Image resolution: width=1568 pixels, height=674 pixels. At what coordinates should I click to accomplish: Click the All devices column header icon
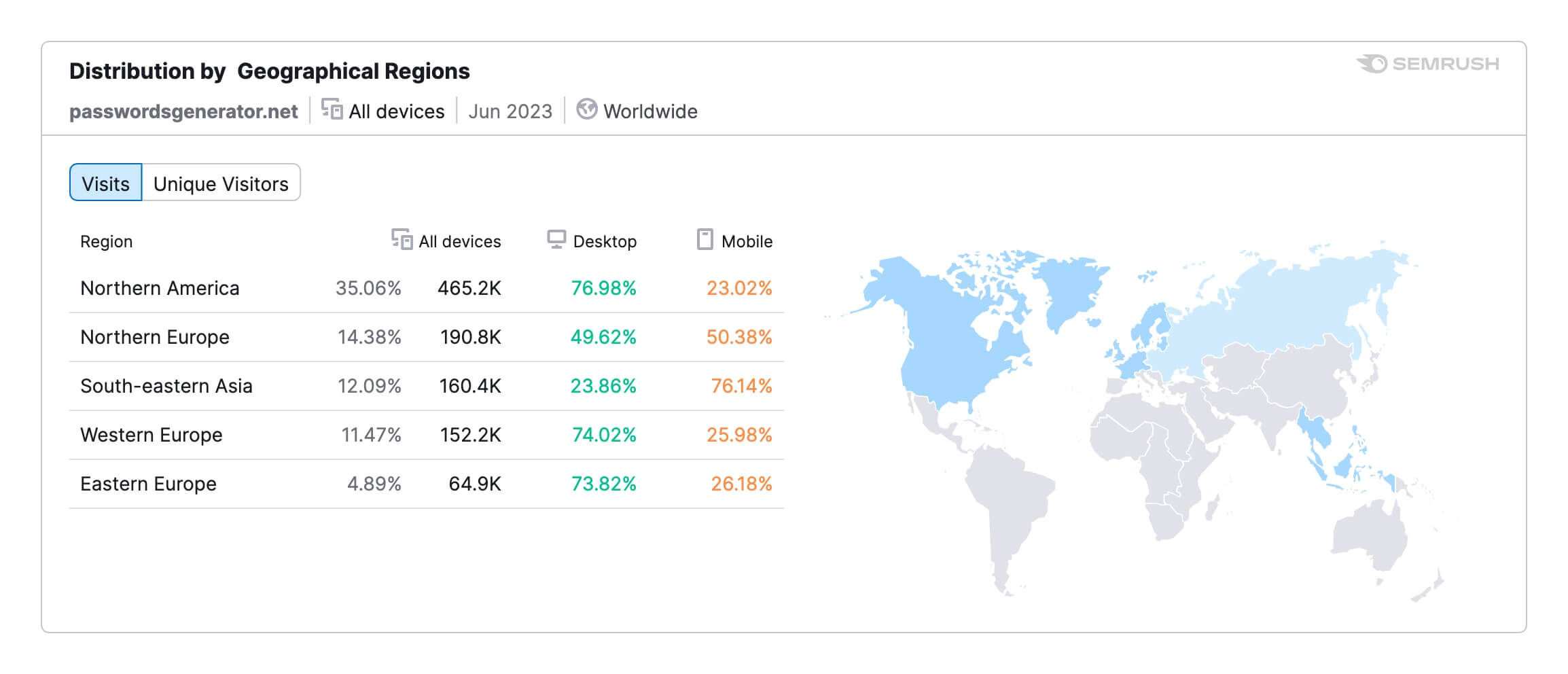[402, 240]
